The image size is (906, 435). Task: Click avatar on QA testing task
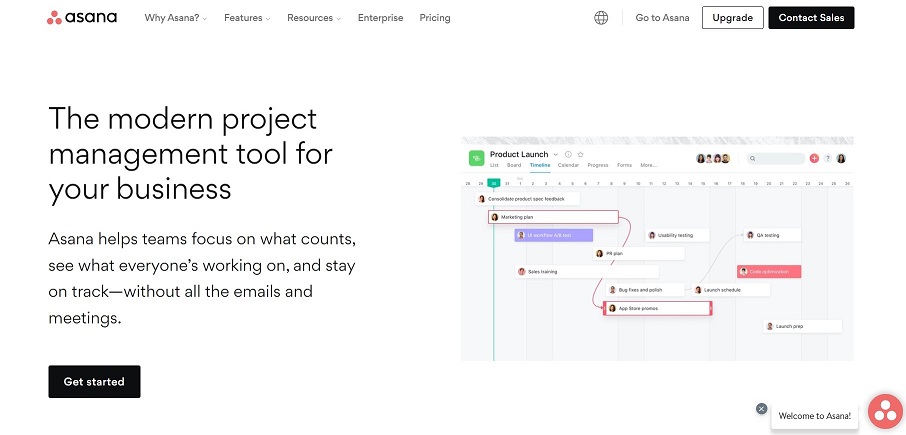750,235
